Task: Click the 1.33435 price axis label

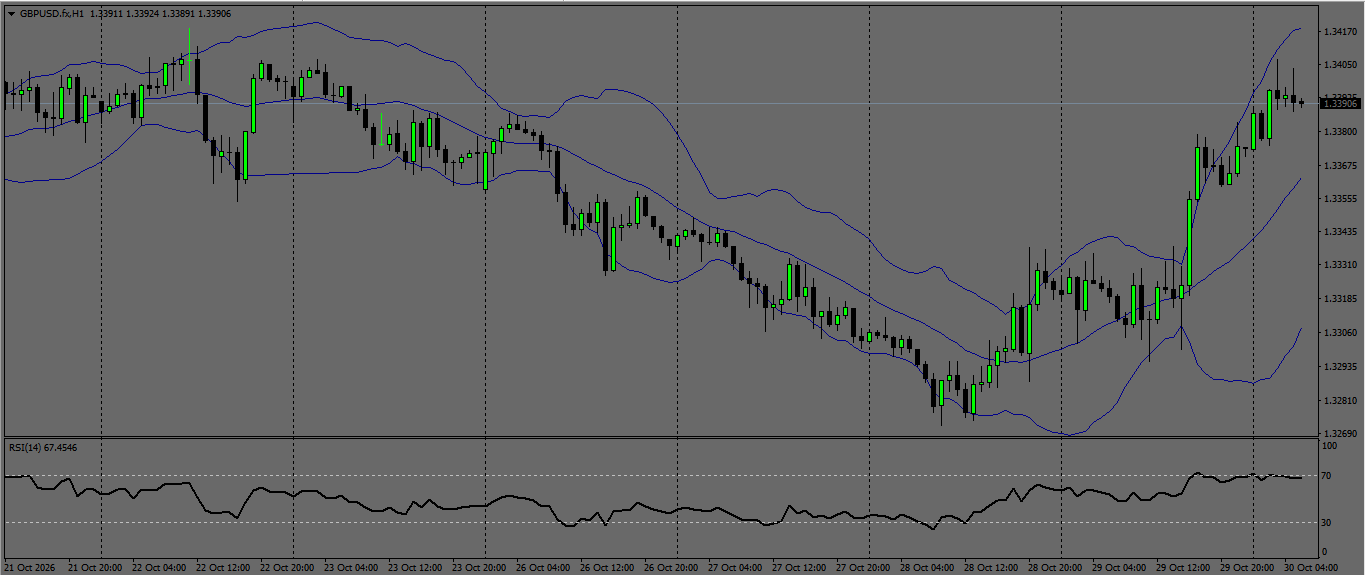Action: point(1340,232)
